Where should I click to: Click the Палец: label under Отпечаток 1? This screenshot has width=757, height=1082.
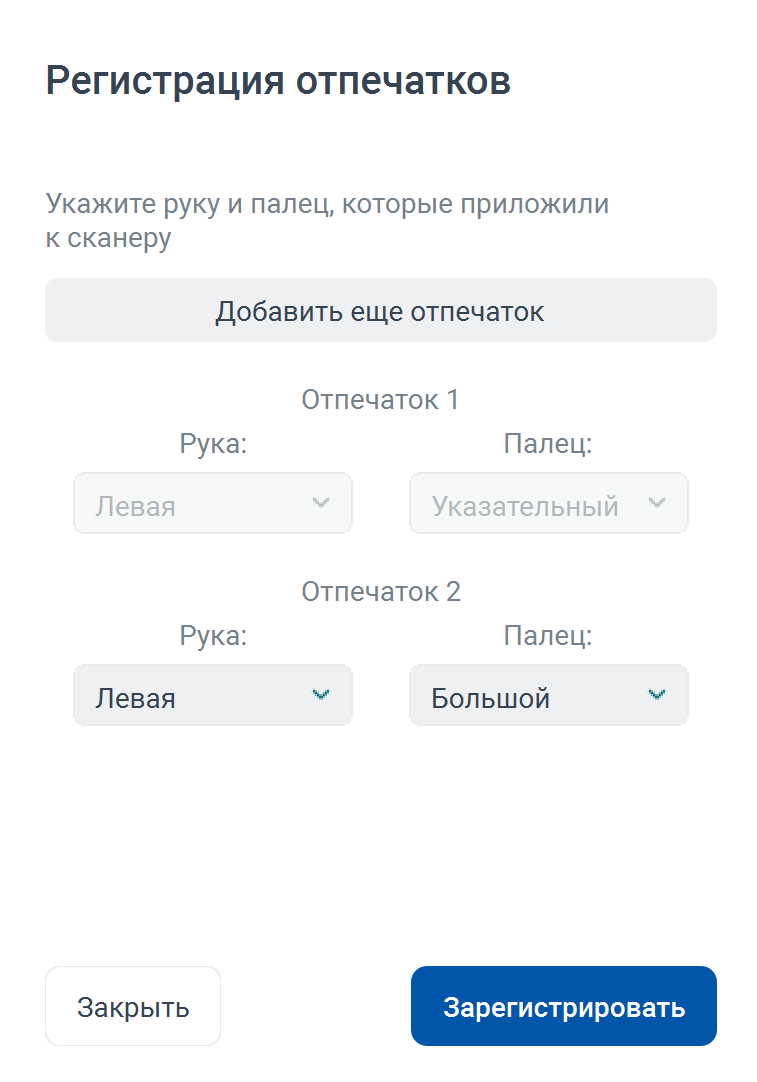(x=548, y=444)
